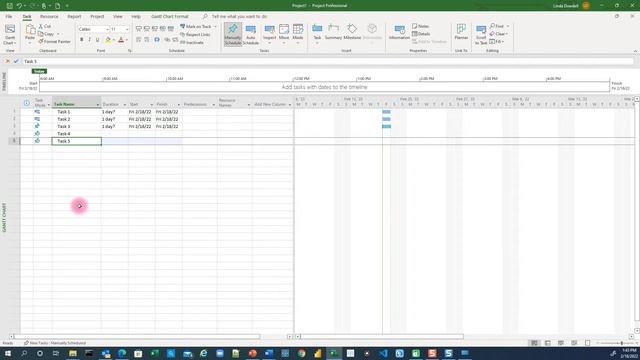Confirm the entry with the checkmark

(16, 61)
